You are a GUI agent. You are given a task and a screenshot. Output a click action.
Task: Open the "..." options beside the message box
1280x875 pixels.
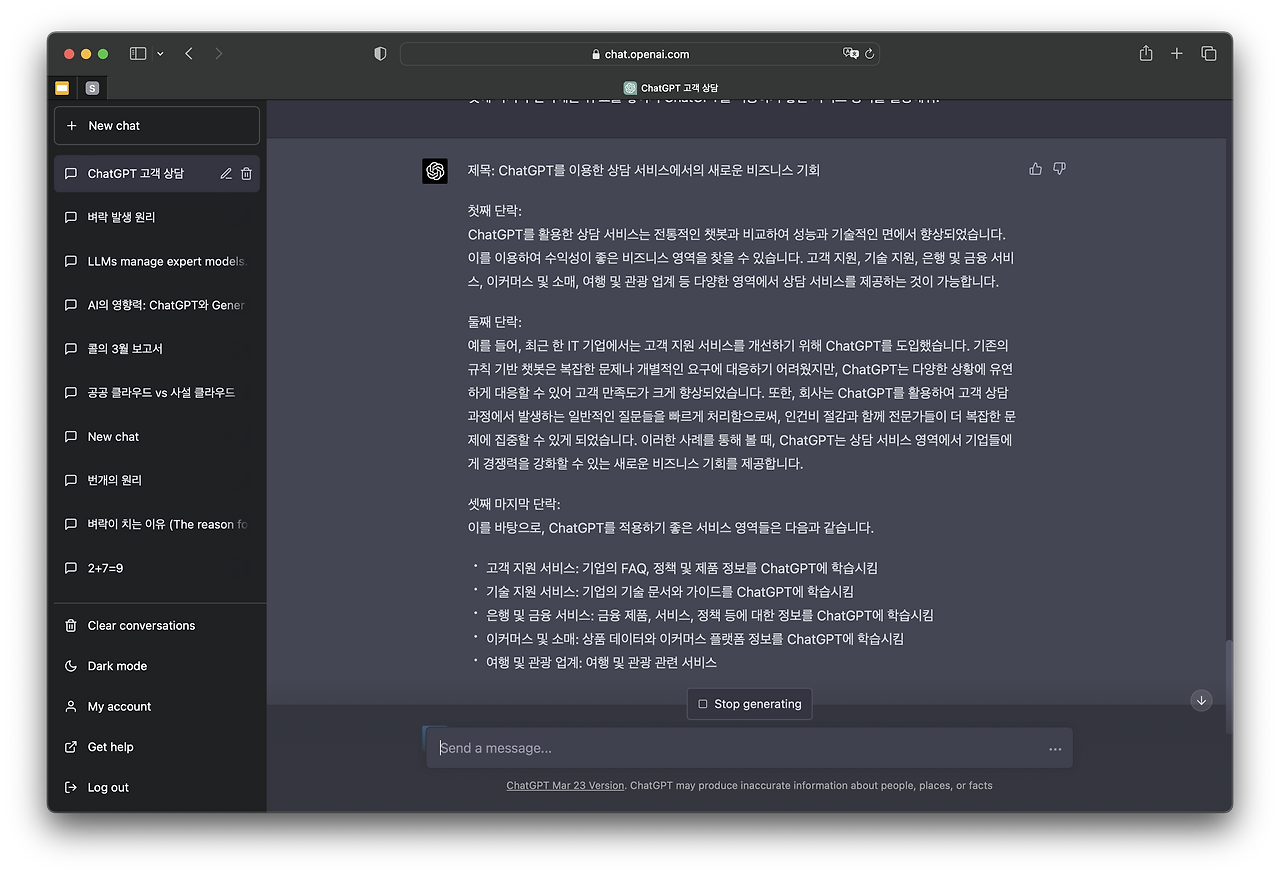click(x=1055, y=748)
